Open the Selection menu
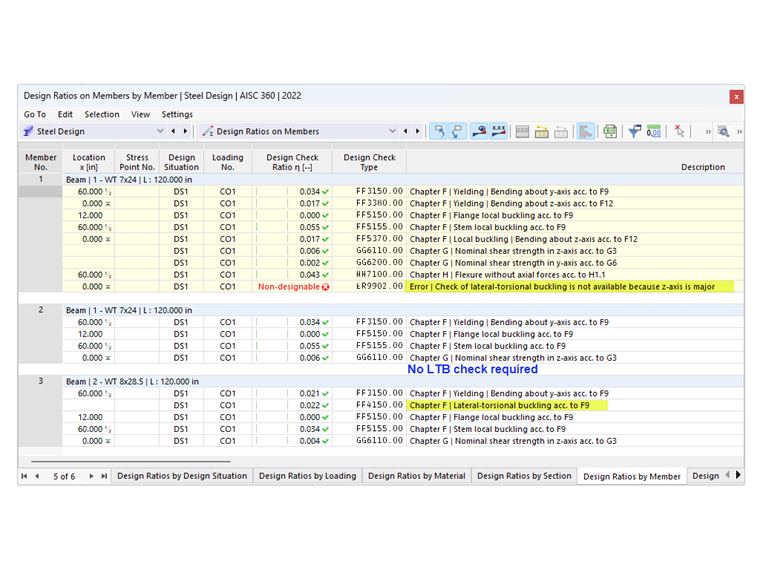760x570 pixels. coord(102,114)
